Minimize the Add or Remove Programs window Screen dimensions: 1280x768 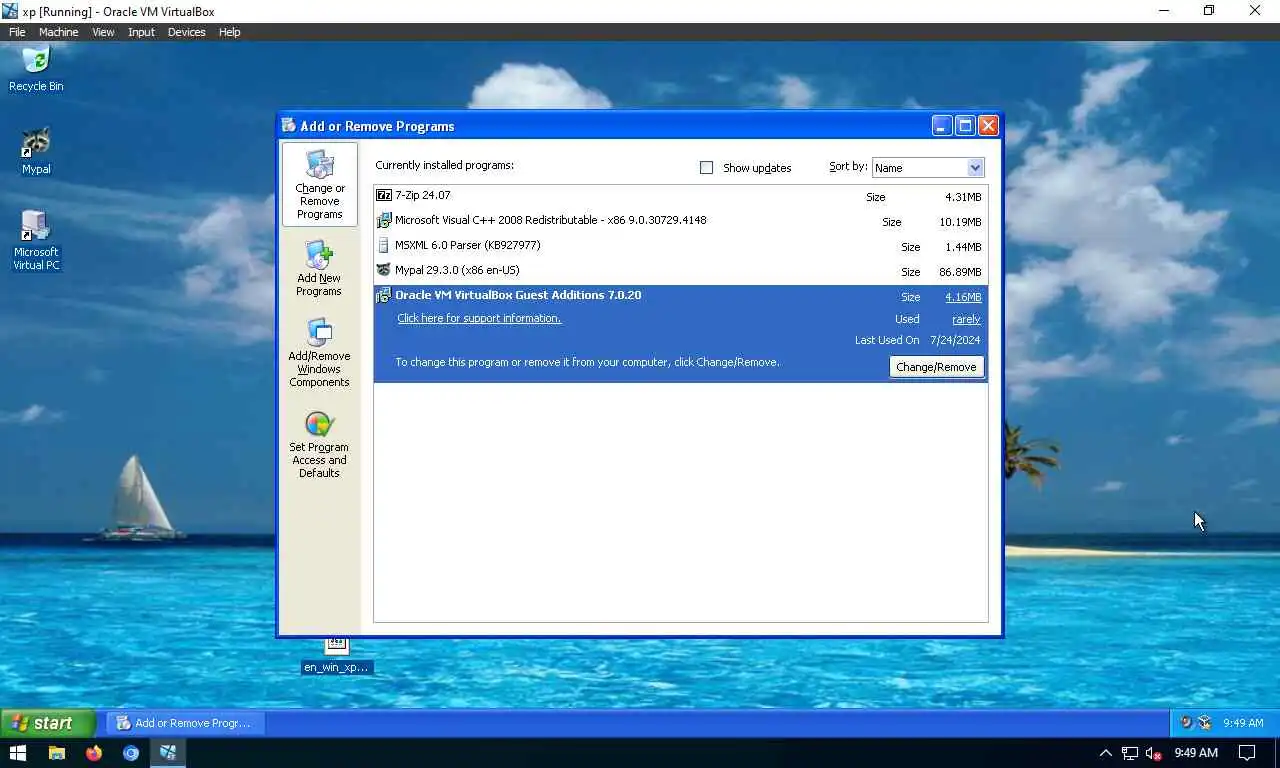coord(942,125)
